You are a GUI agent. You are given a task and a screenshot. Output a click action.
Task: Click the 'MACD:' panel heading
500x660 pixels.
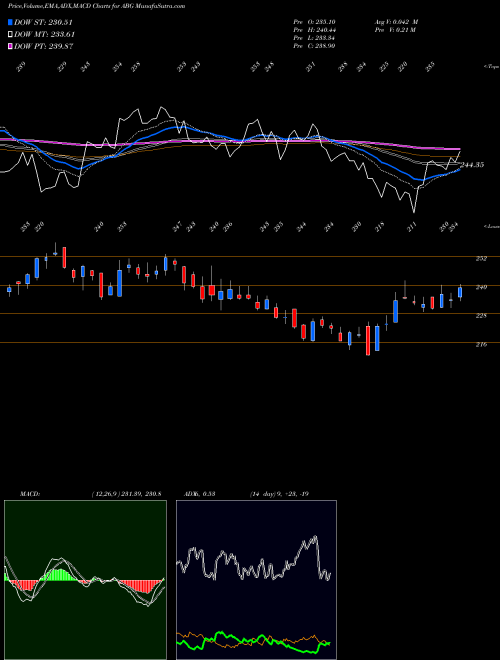pyautogui.click(x=30, y=494)
